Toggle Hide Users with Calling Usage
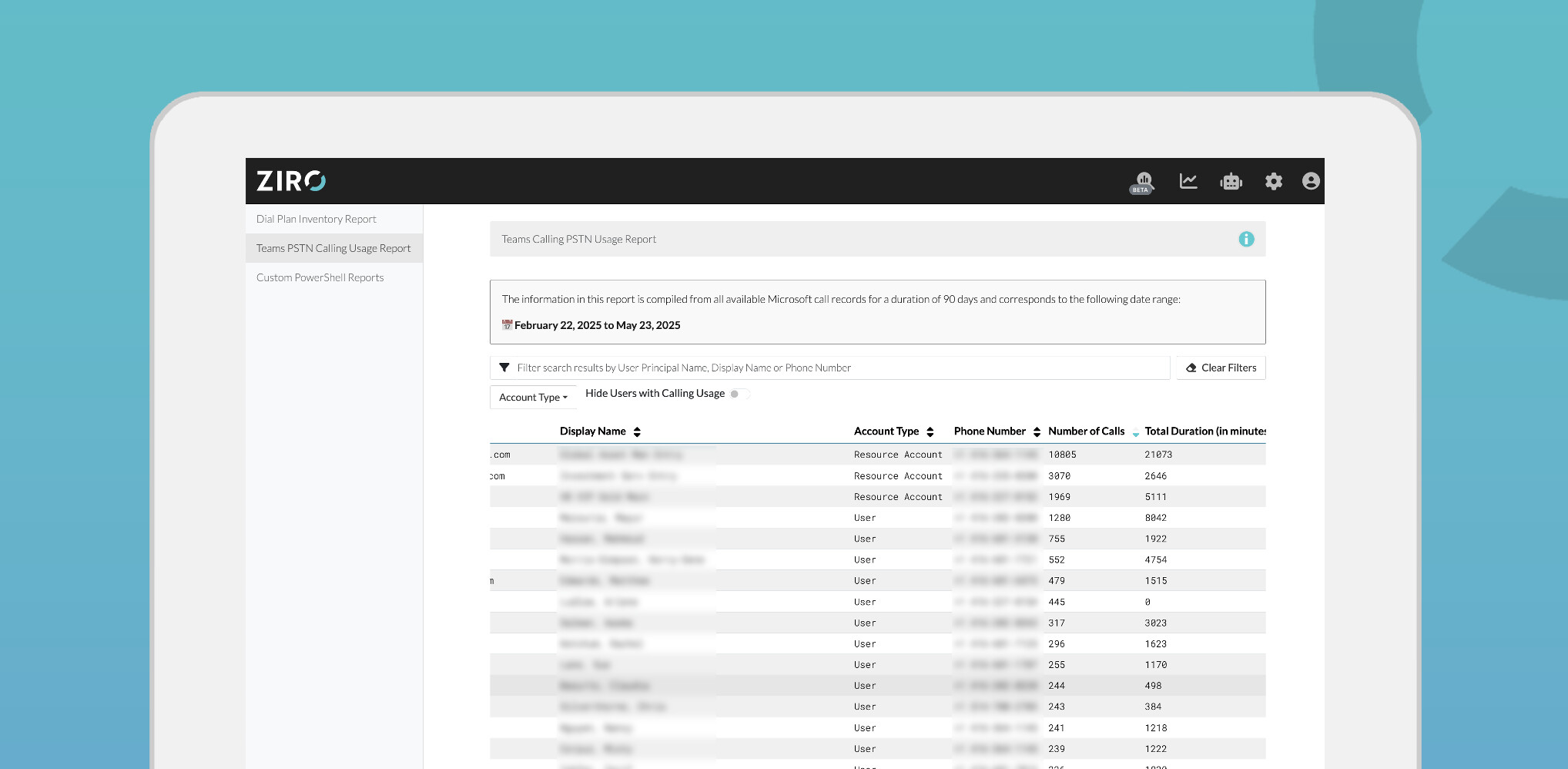The width and height of the screenshot is (1568, 769). pyautogui.click(x=738, y=394)
